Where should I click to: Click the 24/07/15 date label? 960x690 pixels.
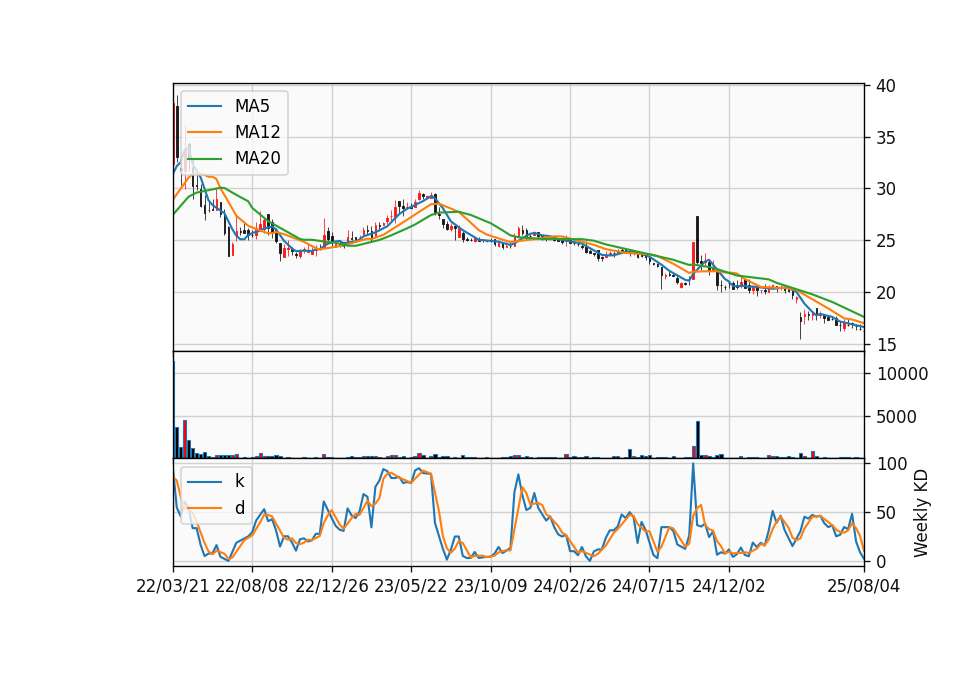click(x=648, y=587)
